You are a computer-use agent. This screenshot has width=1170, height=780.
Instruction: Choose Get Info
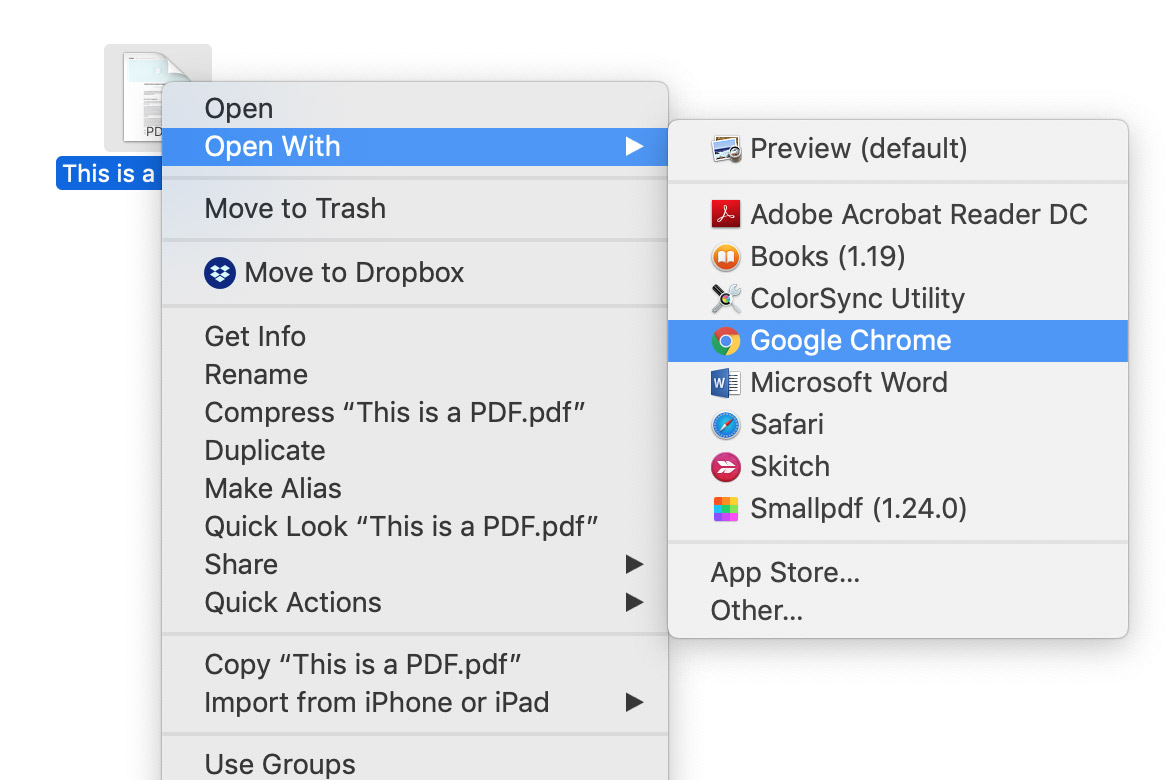coord(415,337)
